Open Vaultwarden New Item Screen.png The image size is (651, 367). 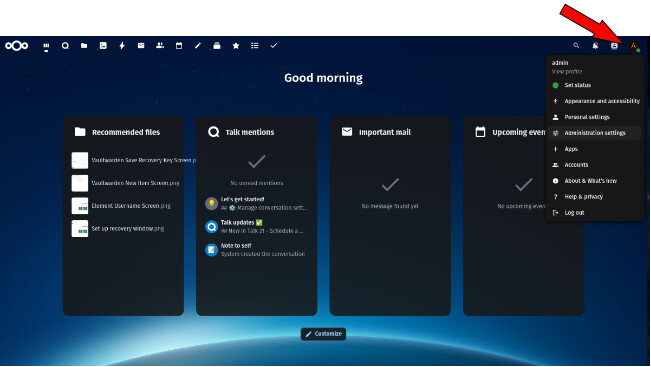pyautogui.click(x=135, y=183)
